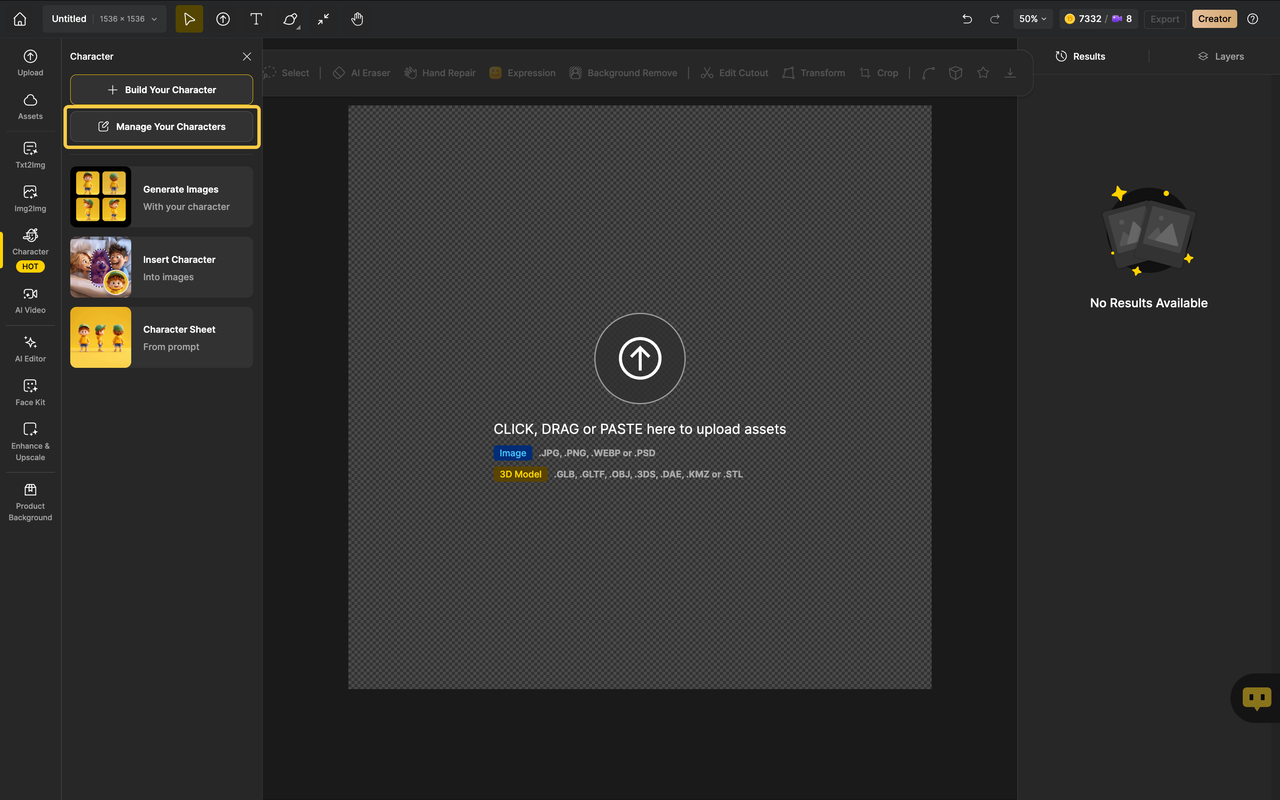The width and height of the screenshot is (1280, 800).
Task: Open the Enhance & Upscale panel
Action: coord(30,442)
